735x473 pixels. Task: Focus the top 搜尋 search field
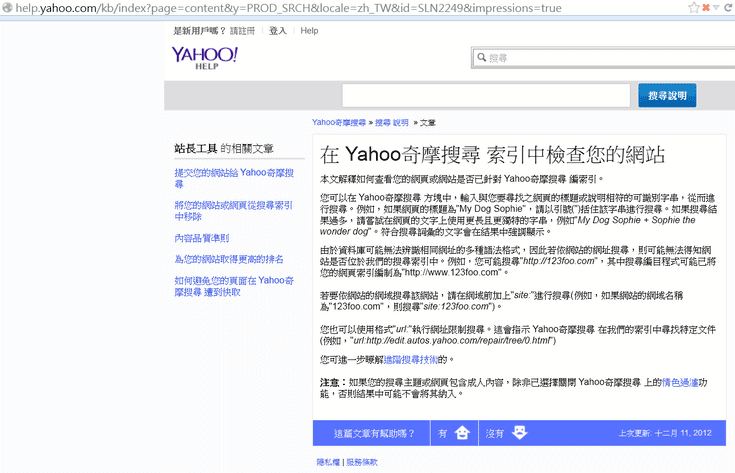tap(605, 58)
